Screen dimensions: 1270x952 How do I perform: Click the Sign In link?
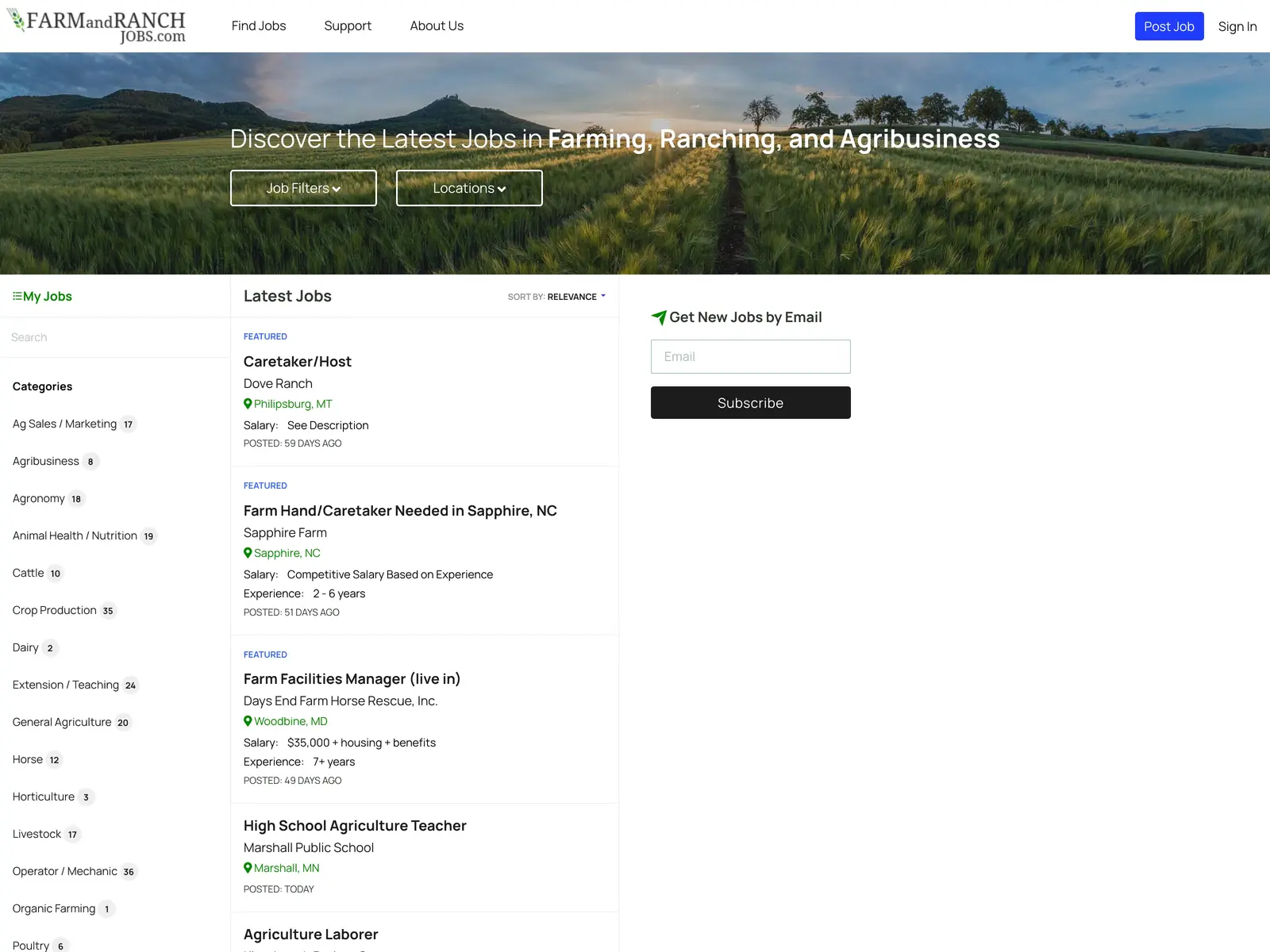coord(1237,26)
